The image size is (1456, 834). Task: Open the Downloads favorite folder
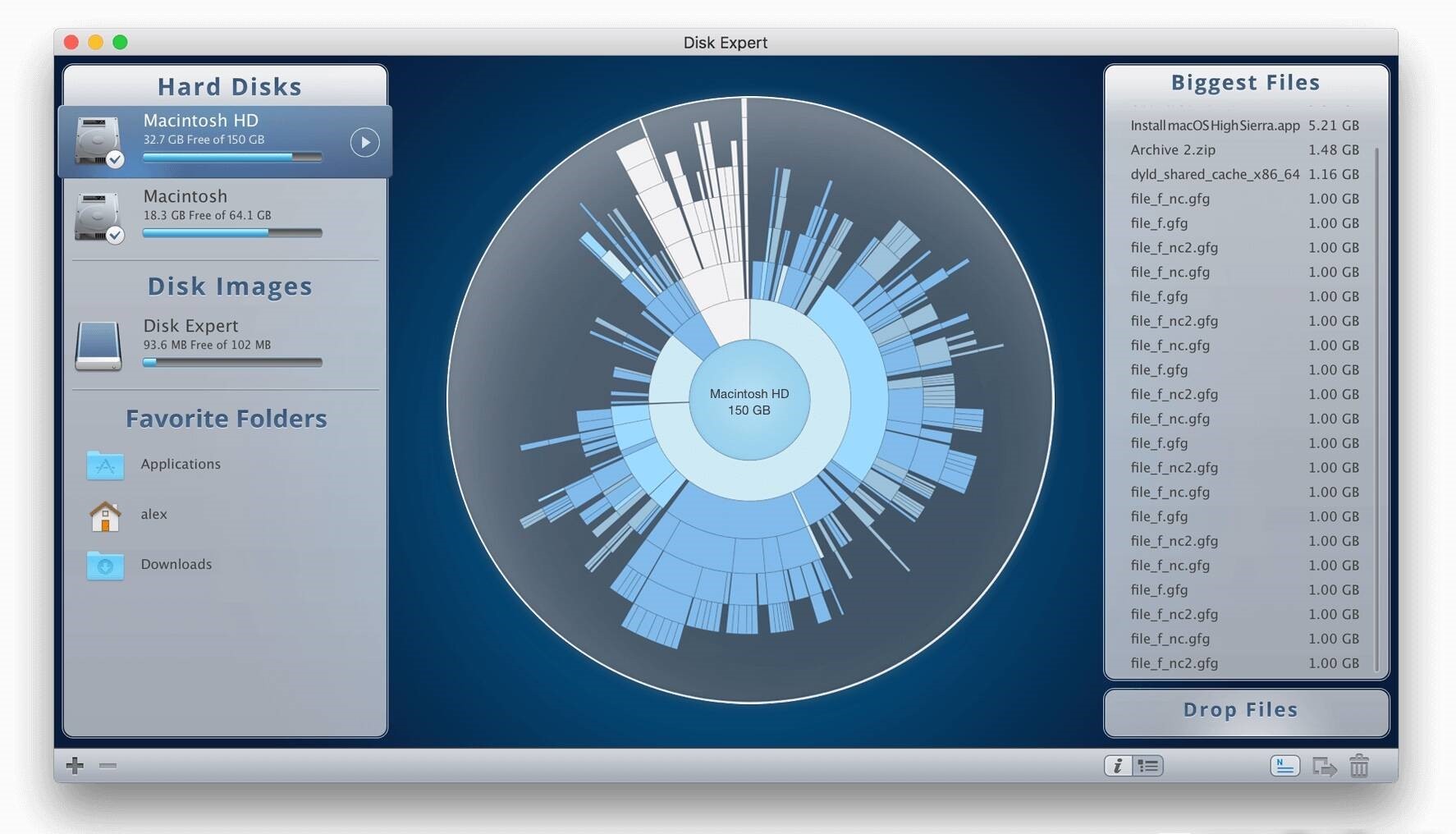176,565
